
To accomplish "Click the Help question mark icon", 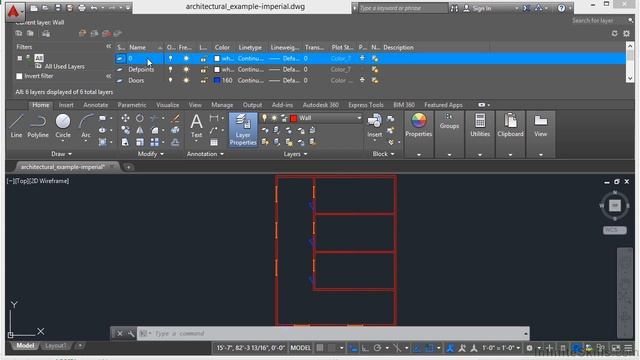I will click(x=562, y=8).
